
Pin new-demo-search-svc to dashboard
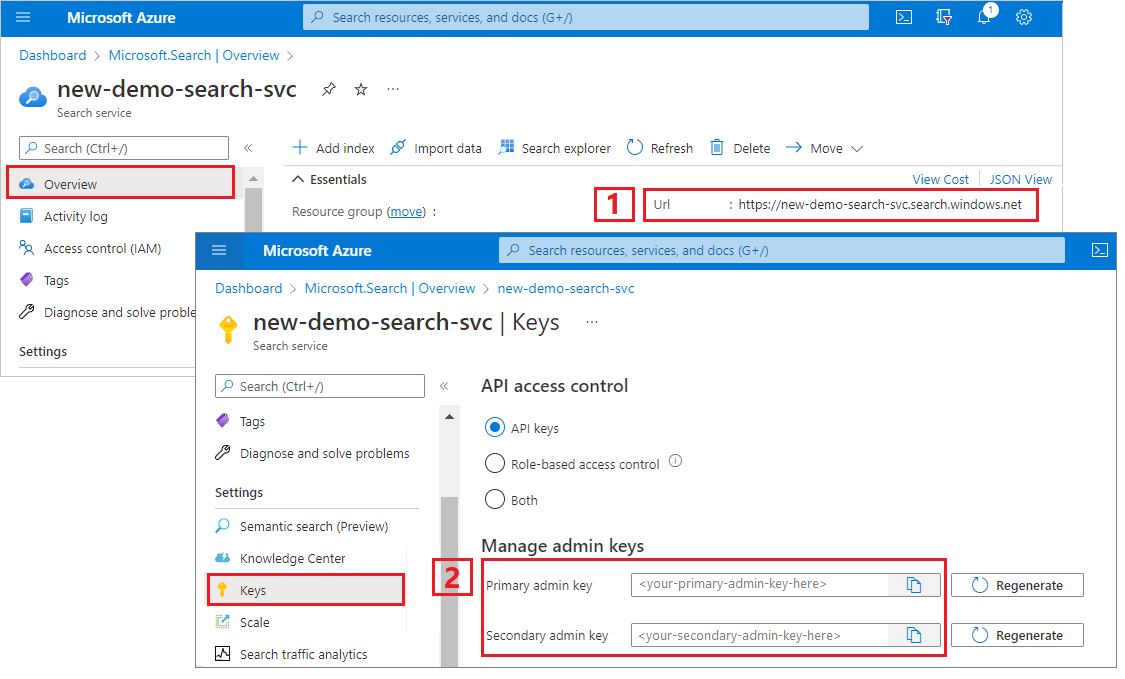tap(328, 89)
